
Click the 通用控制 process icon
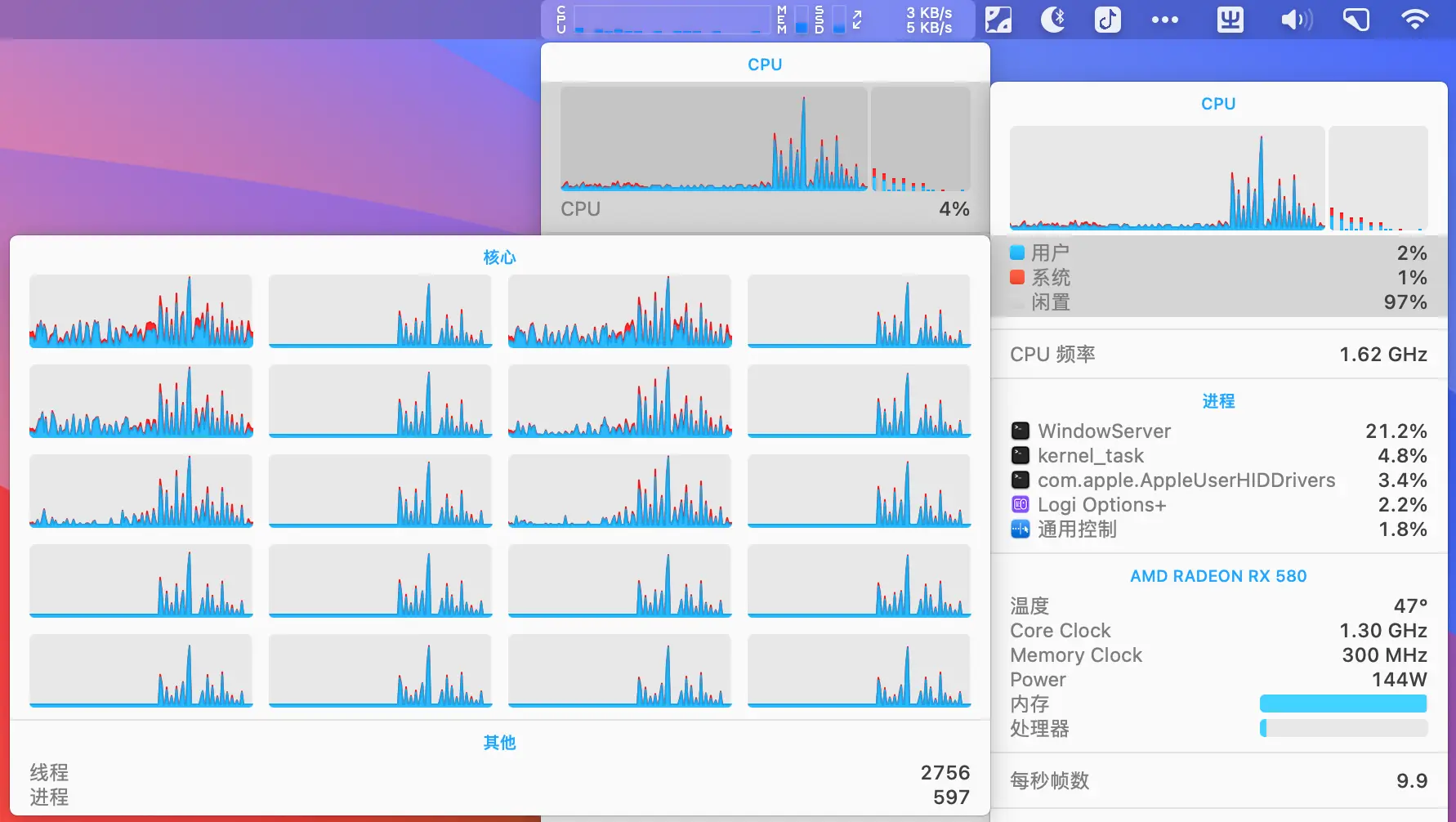(1021, 529)
